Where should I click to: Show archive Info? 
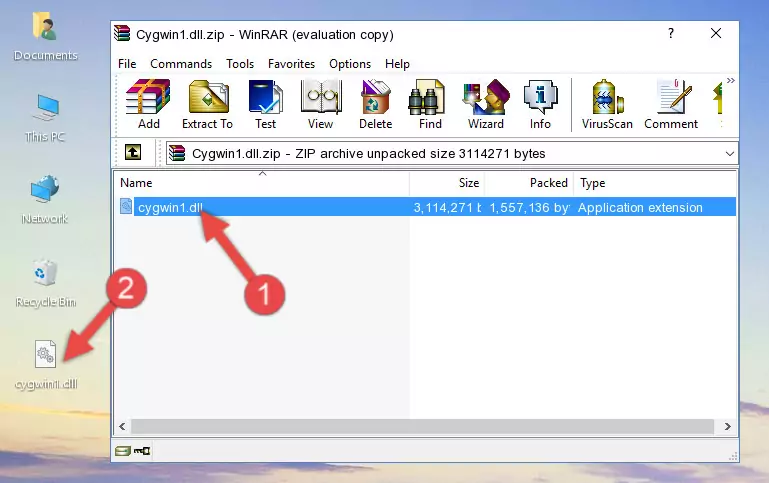point(540,104)
